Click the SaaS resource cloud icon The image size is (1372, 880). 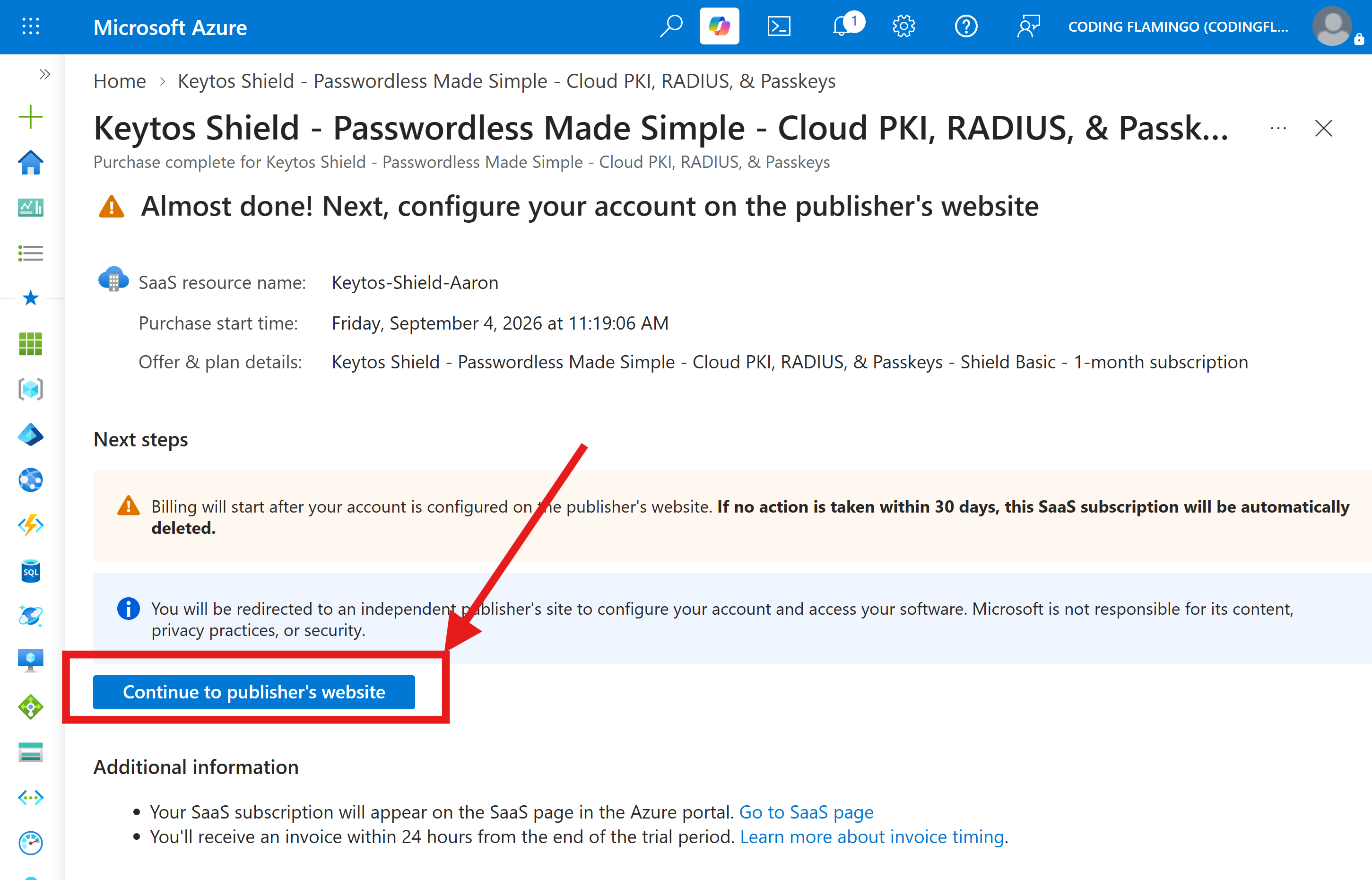pyautogui.click(x=113, y=279)
